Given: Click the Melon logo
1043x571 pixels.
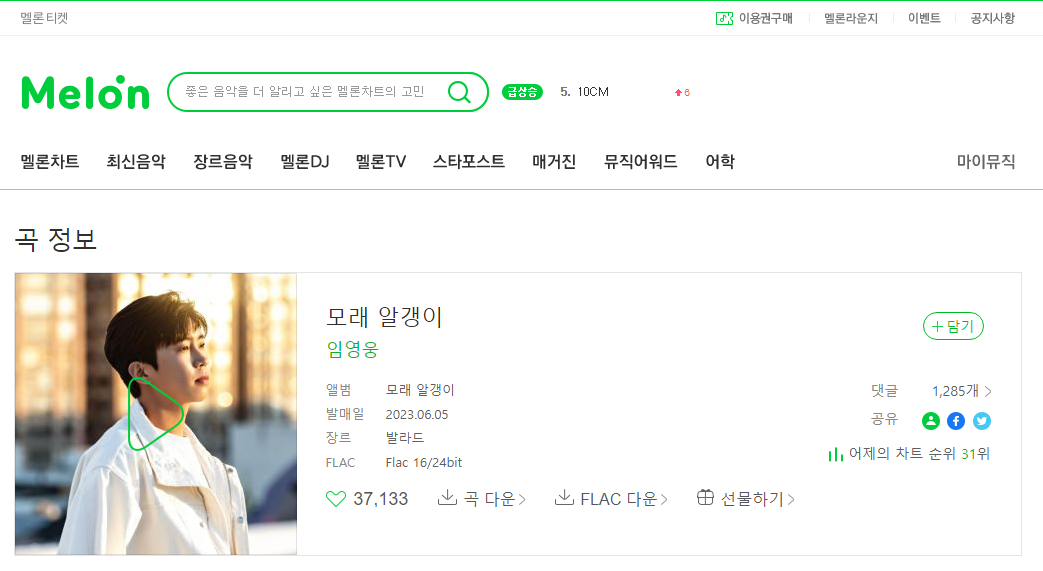Looking at the screenshot, I should coord(86,92).
